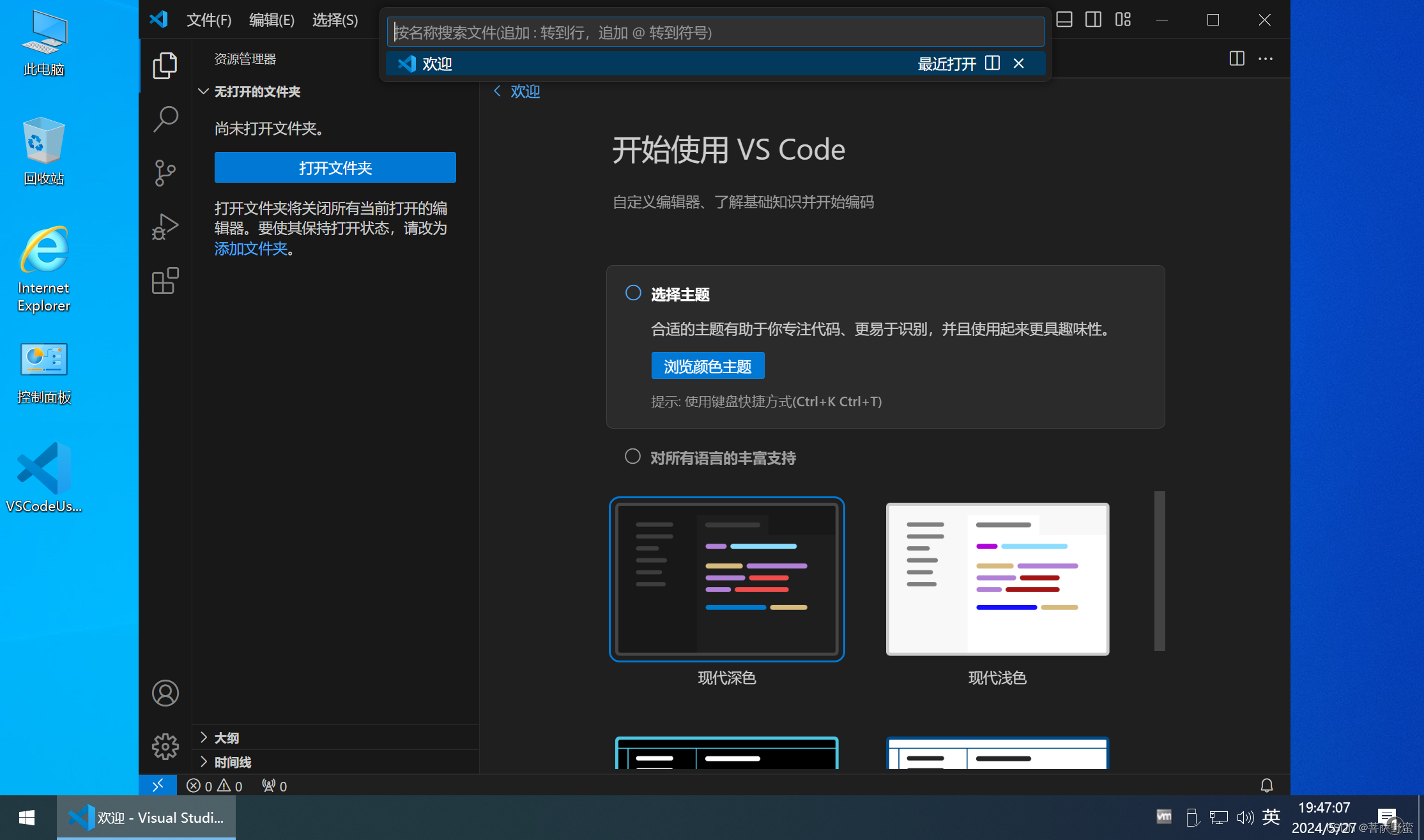The image size is (1424, 840).
Task: Open the 文件(F) menu
Action: click(x=208, y=20)
